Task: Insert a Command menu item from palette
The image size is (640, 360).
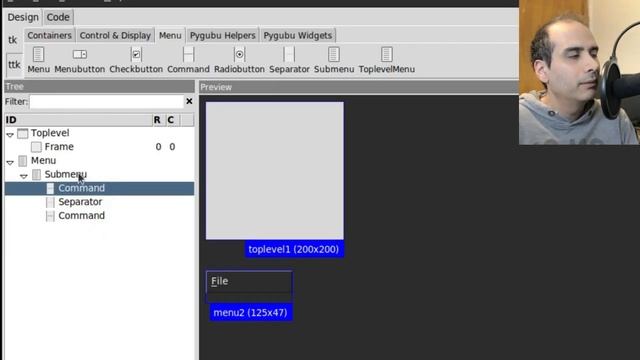Action: (188, 60)
